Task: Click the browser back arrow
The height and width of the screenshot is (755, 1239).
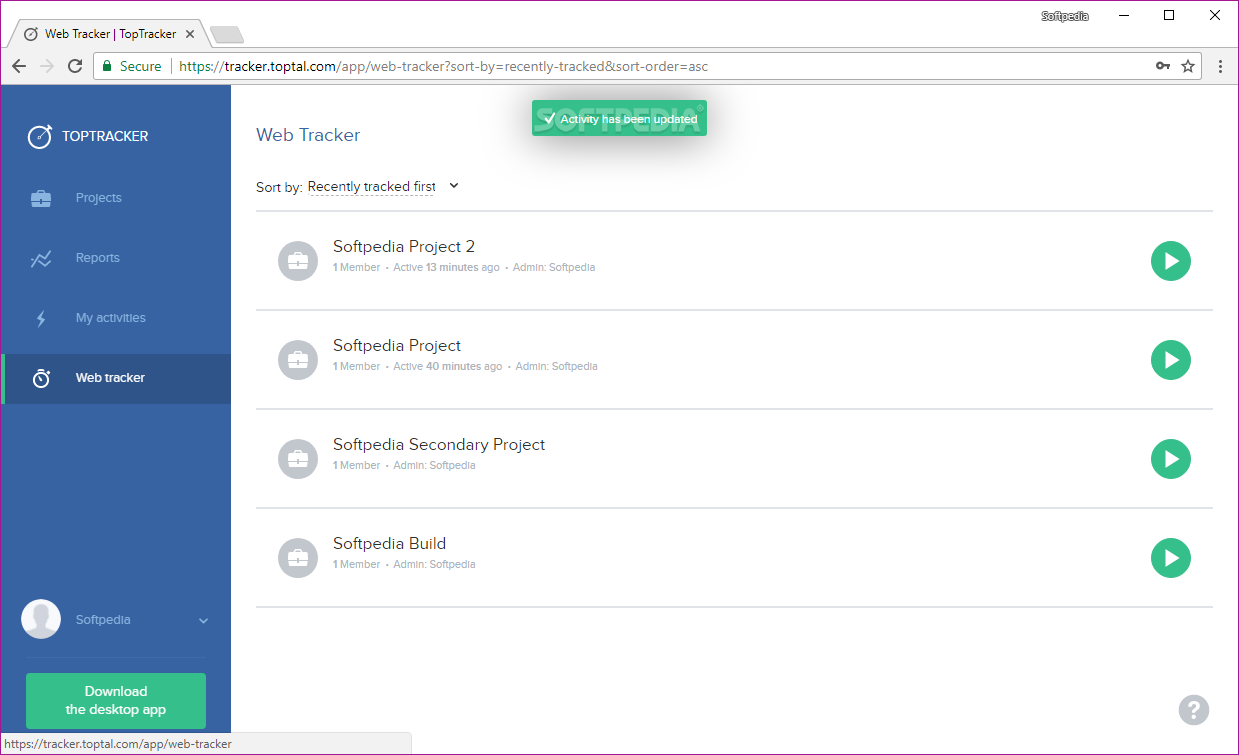Action: pos(19,66)
